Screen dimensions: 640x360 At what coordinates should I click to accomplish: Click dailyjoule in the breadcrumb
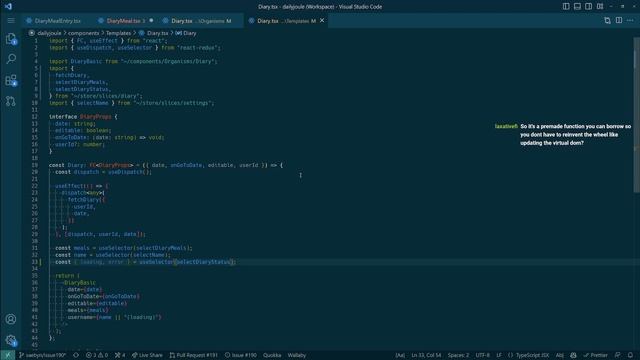coord(49,33)
